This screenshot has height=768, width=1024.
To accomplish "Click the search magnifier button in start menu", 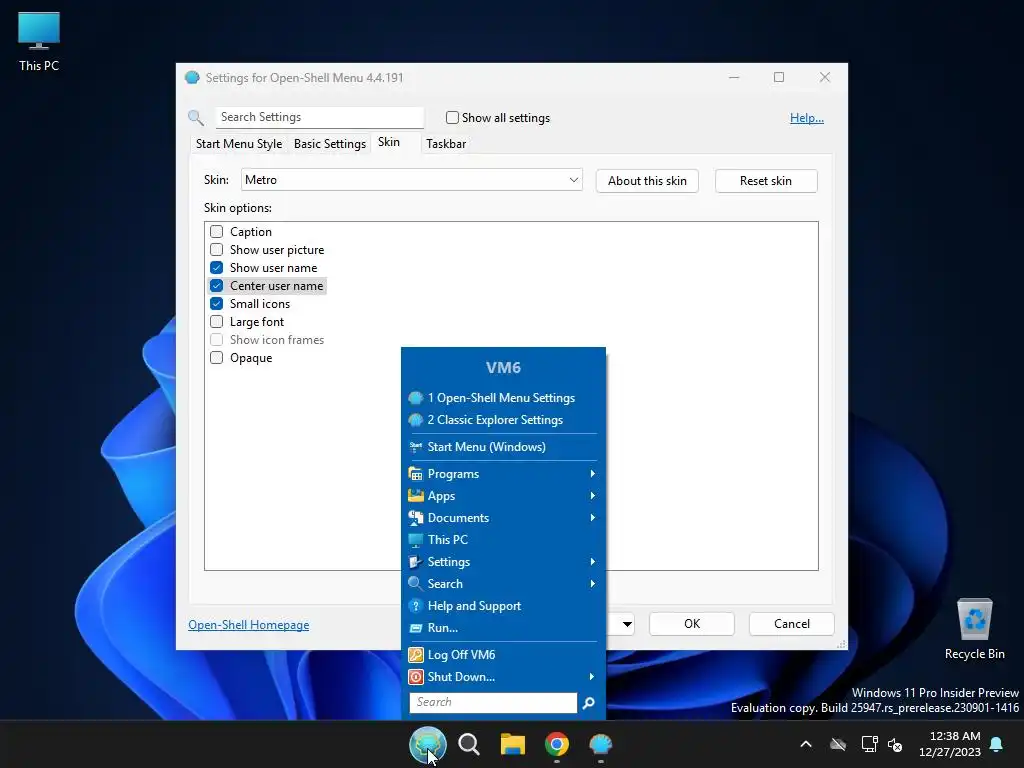I will tap(588, 703).
